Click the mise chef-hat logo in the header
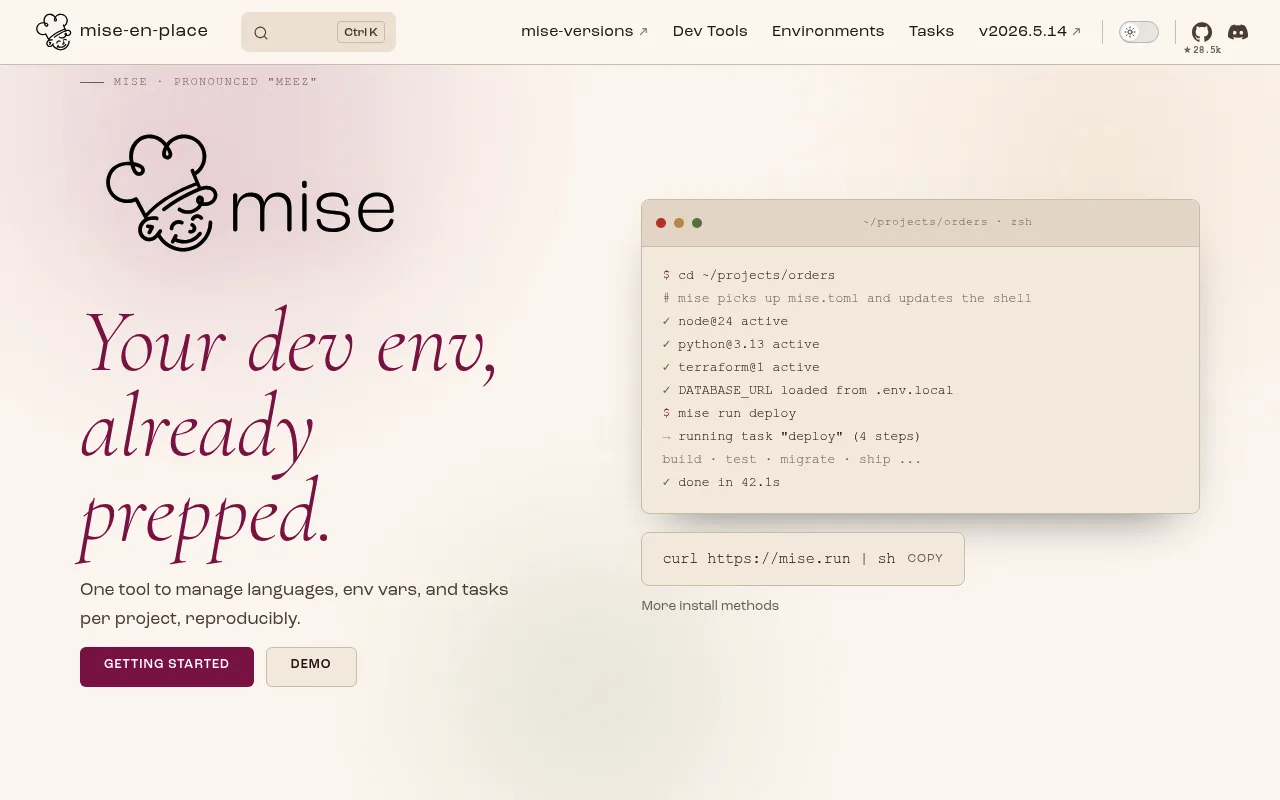Image resolution: width=1280 pixels, height=800 pixels. pos(53,32)
